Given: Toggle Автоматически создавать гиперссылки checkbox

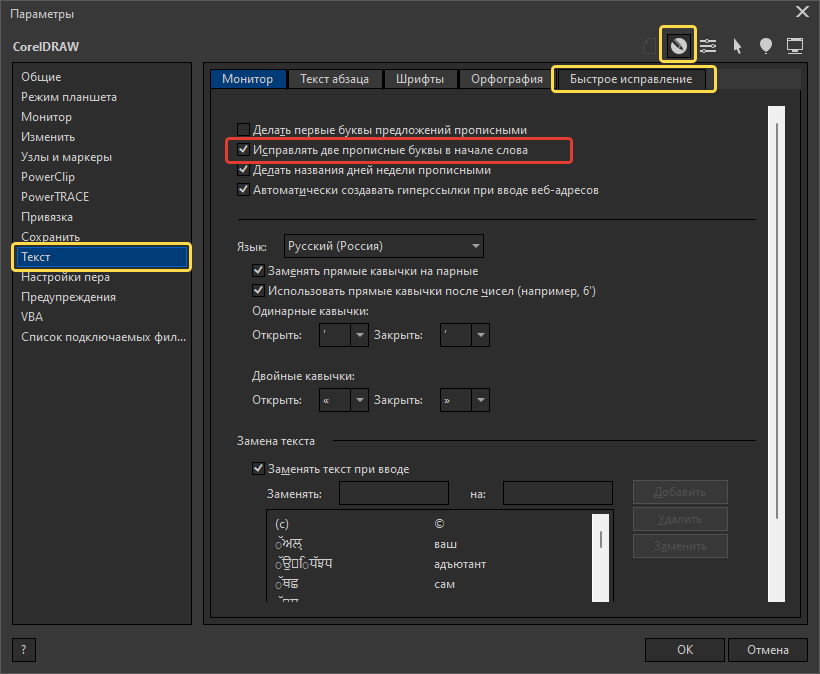Looking at the screenshot, I should click(x=243, y=190).
